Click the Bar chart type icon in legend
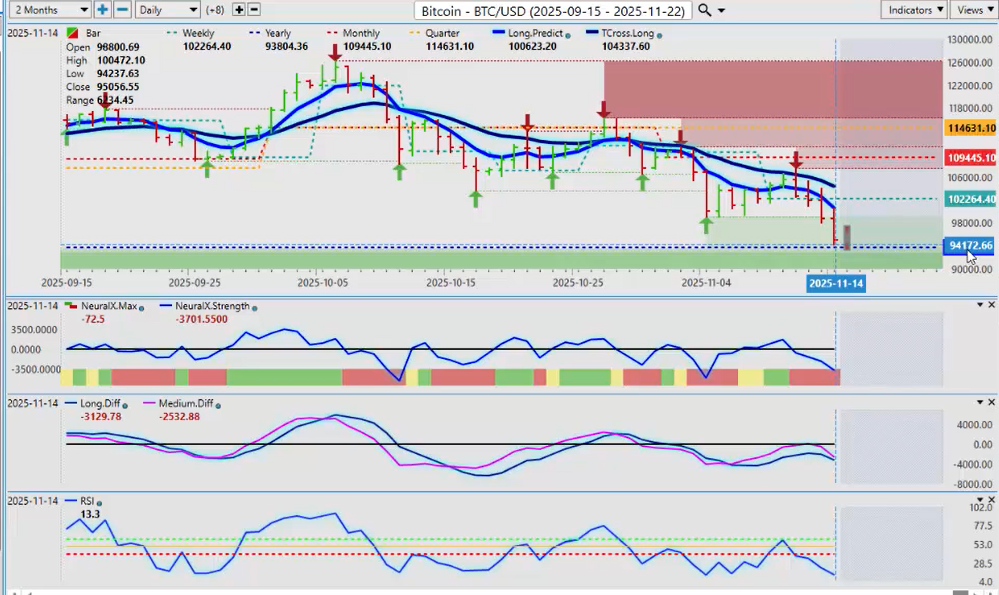 coord(69,33)
